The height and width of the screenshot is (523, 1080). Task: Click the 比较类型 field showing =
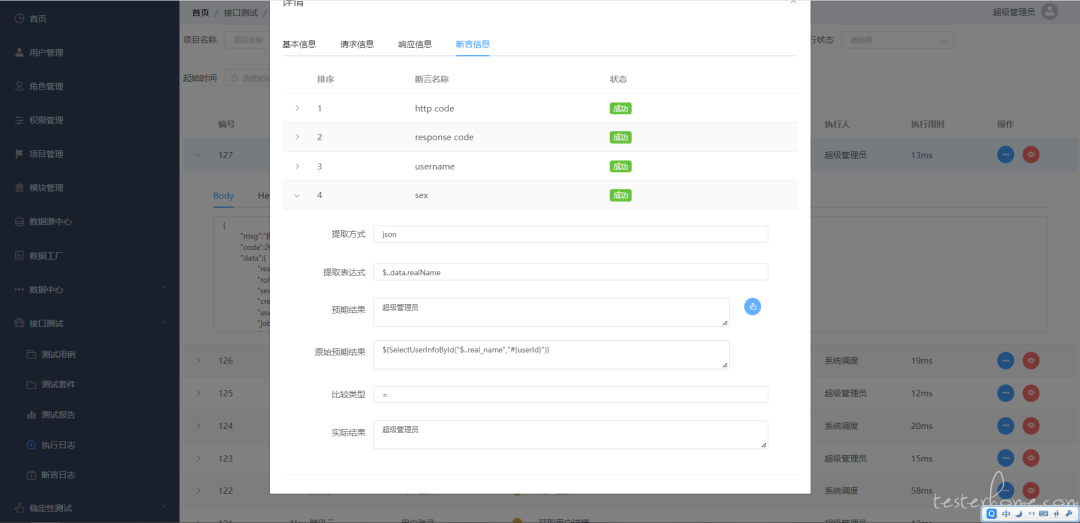coord(570,395)
